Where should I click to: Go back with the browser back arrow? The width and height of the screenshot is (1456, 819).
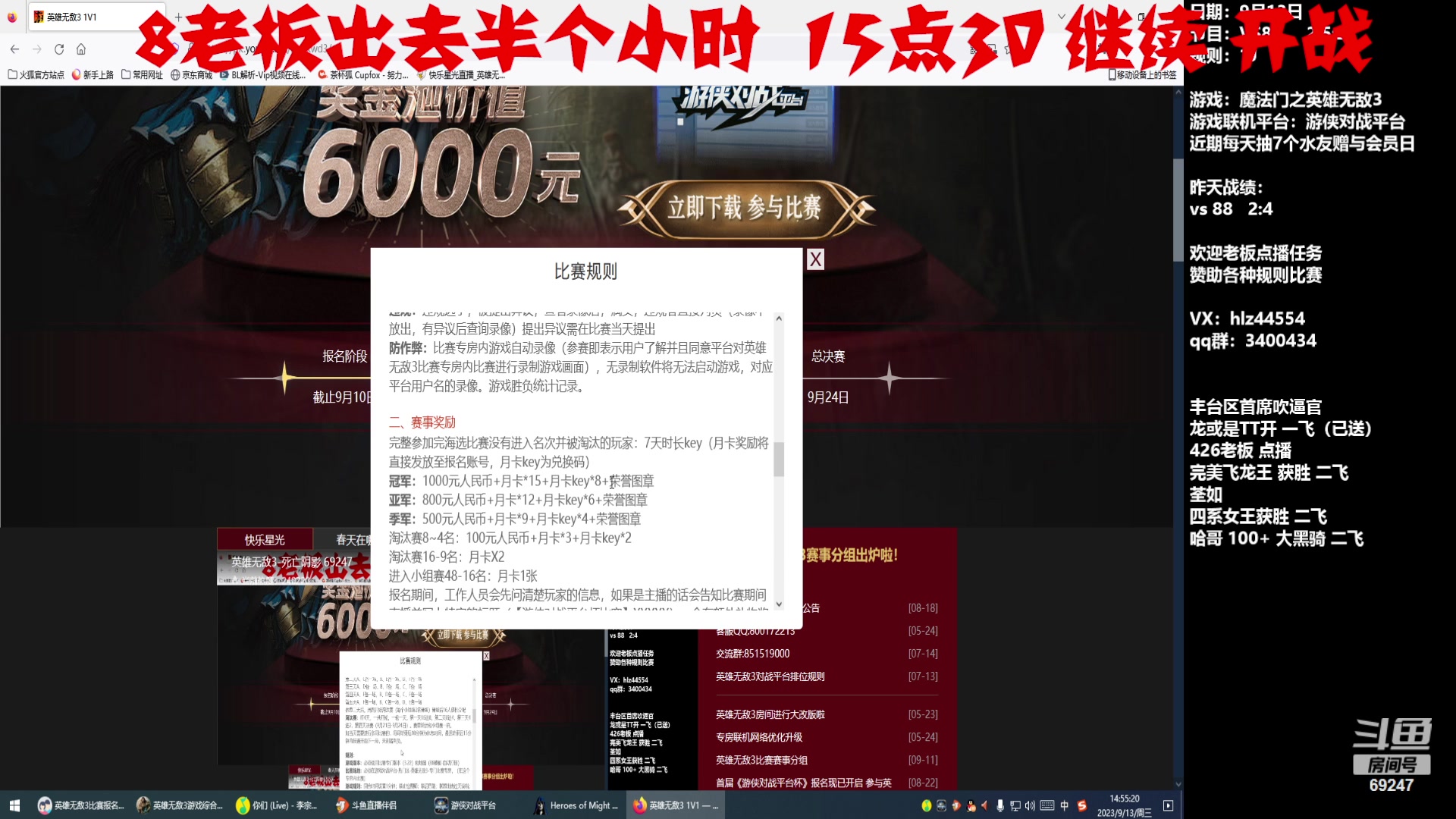click(x=14, y=49)
